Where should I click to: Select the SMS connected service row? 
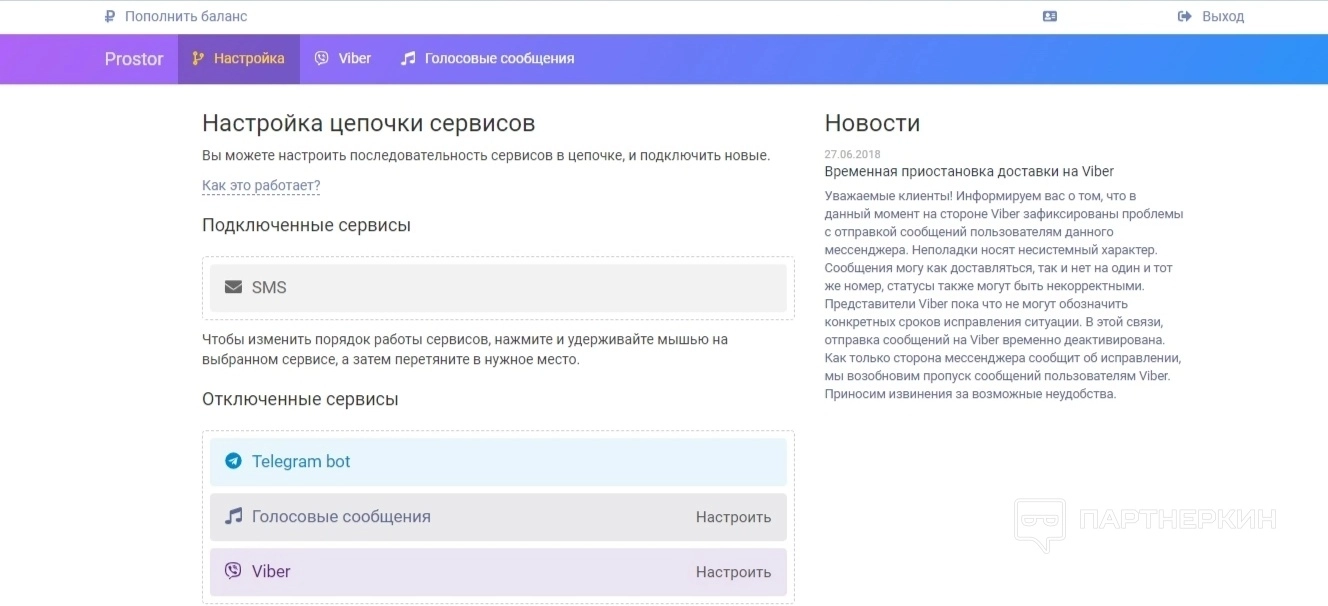click(498, 288)
